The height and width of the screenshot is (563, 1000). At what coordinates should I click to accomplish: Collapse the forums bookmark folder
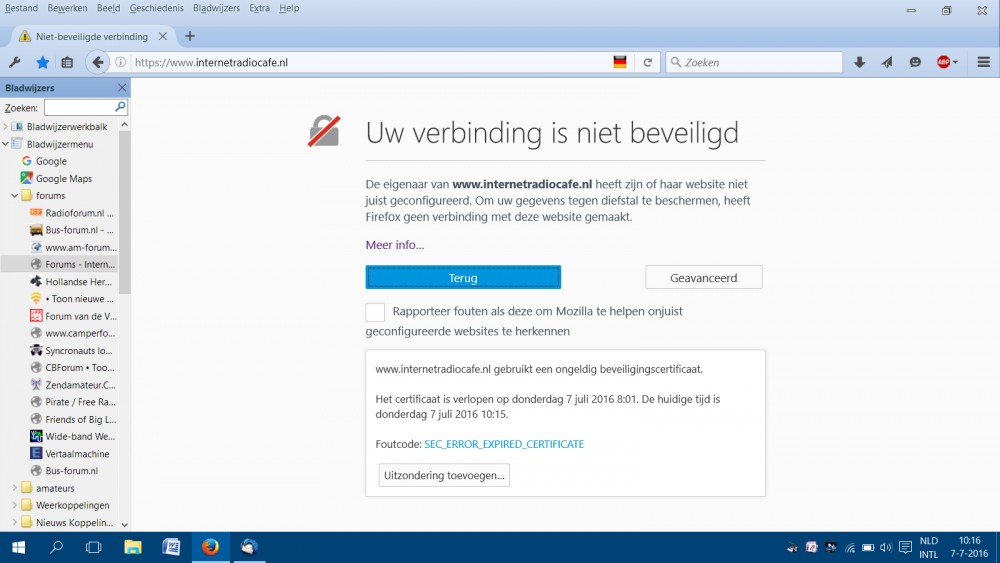pos(15,196)
